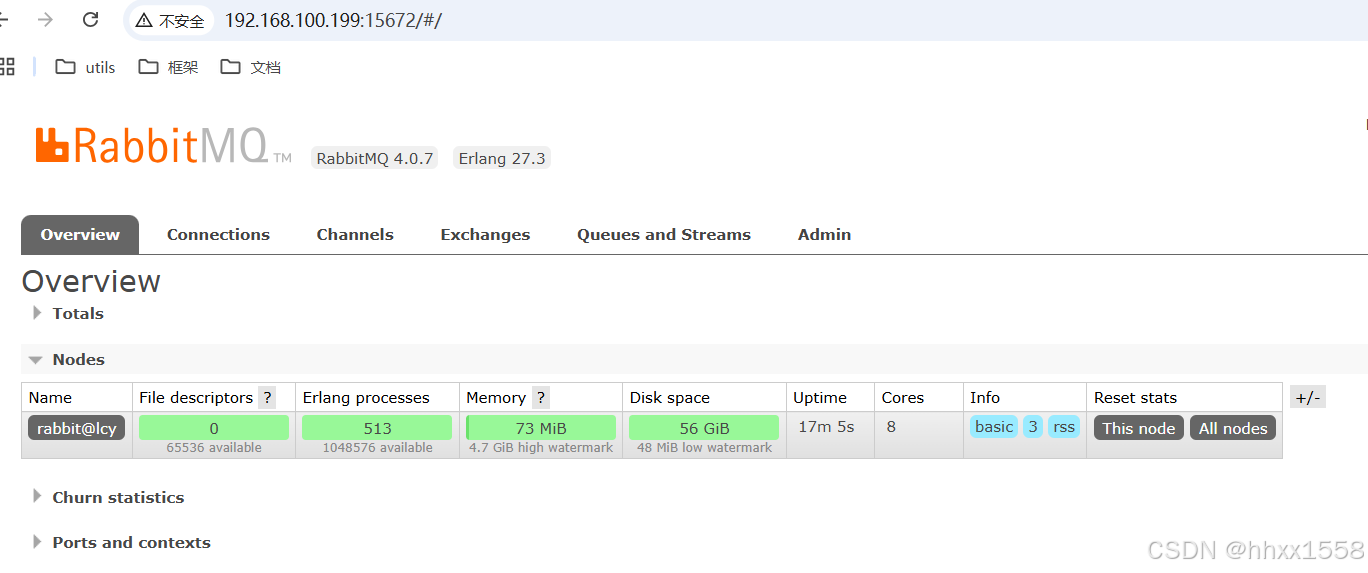Click the RabbitMQ 4.0.7 version label
The image size is (1368, 573).
[375, 158]
